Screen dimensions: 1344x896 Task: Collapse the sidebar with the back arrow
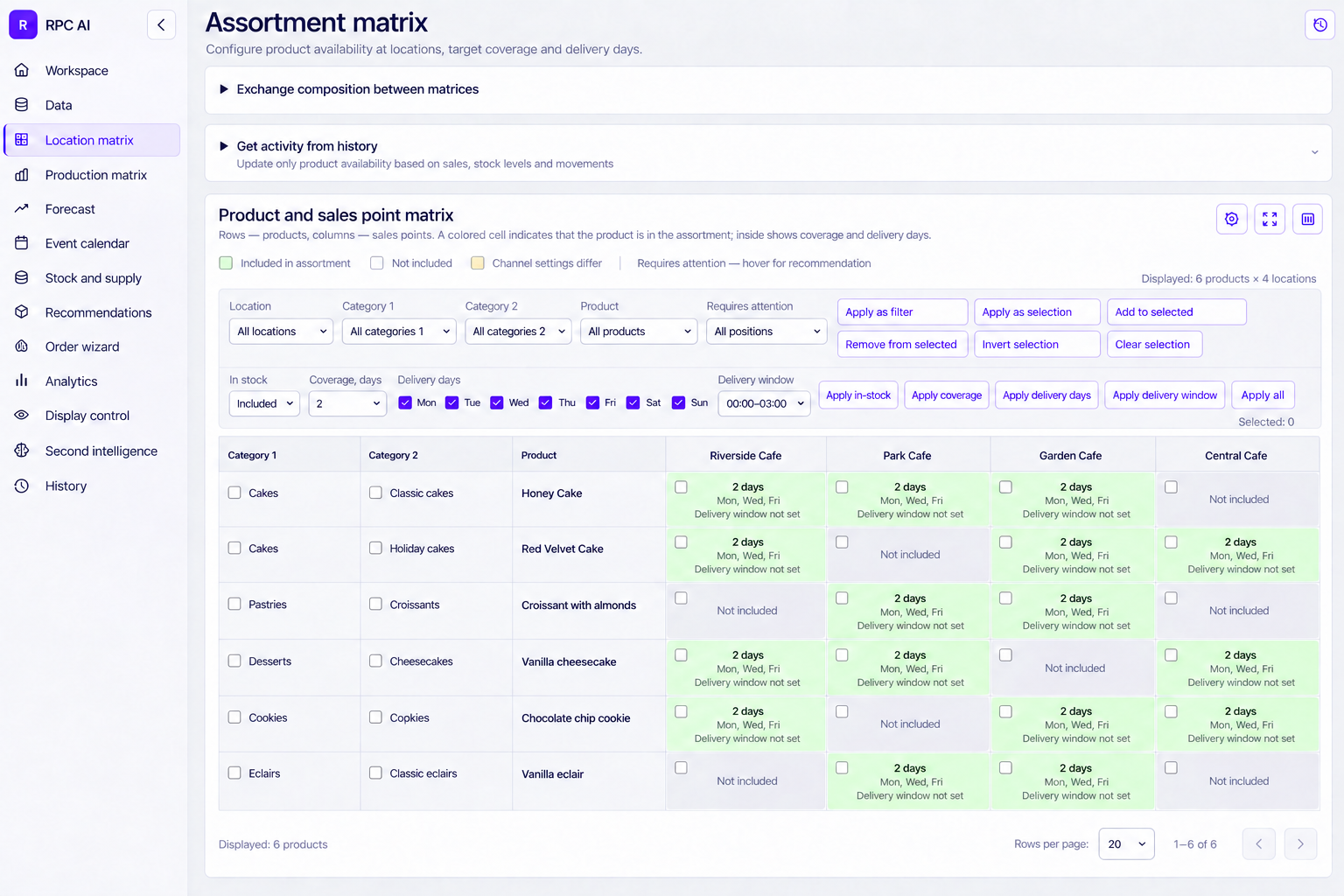pos(161,25)
